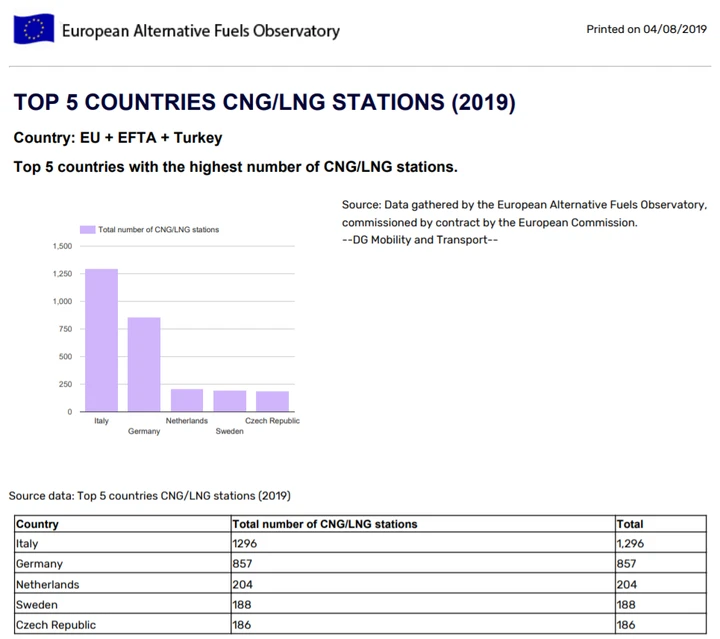Click the 'Netherlands' x-axis label
720x639 pixels.
tap(187, 420)
